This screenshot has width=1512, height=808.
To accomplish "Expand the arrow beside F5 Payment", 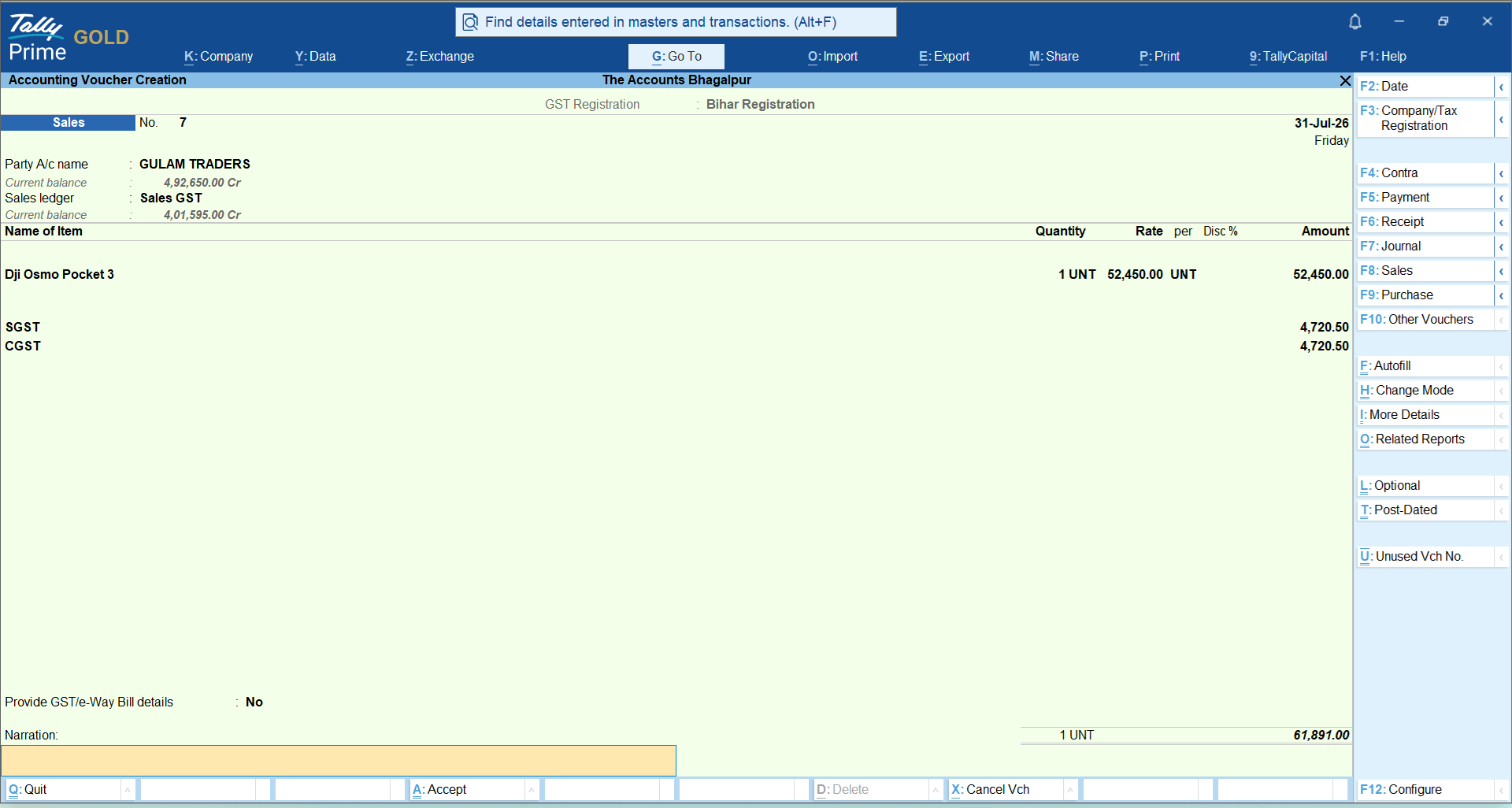I will tap(1502, 198).
